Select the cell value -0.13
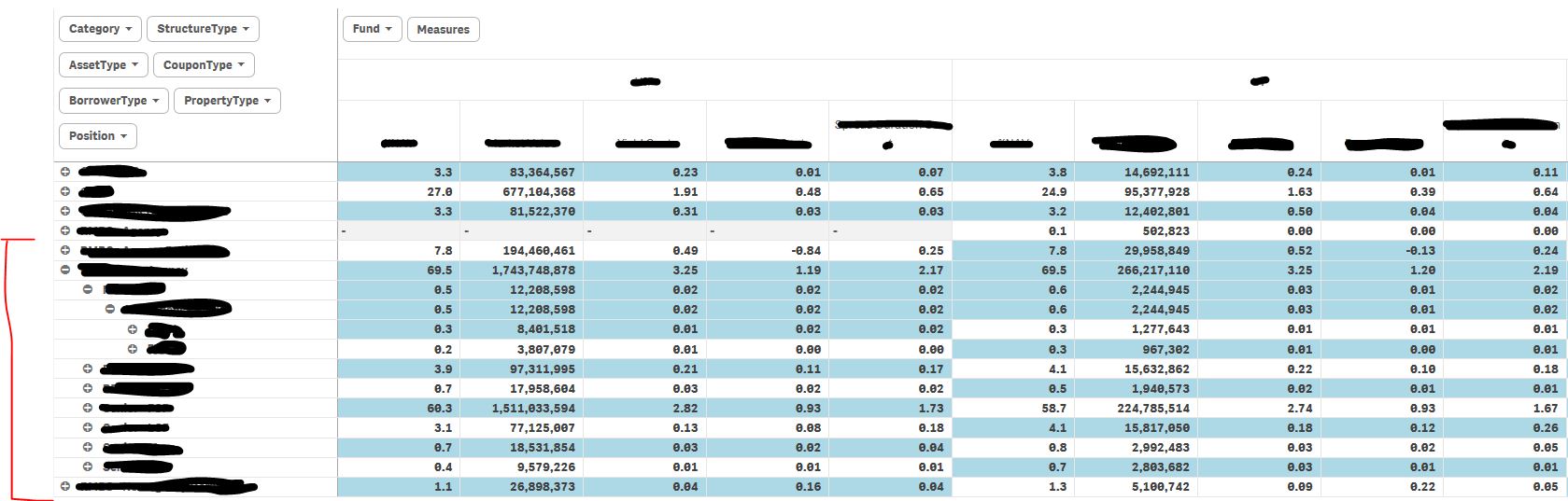This screenshot has height=501, width=1568. coord(1382,251)
